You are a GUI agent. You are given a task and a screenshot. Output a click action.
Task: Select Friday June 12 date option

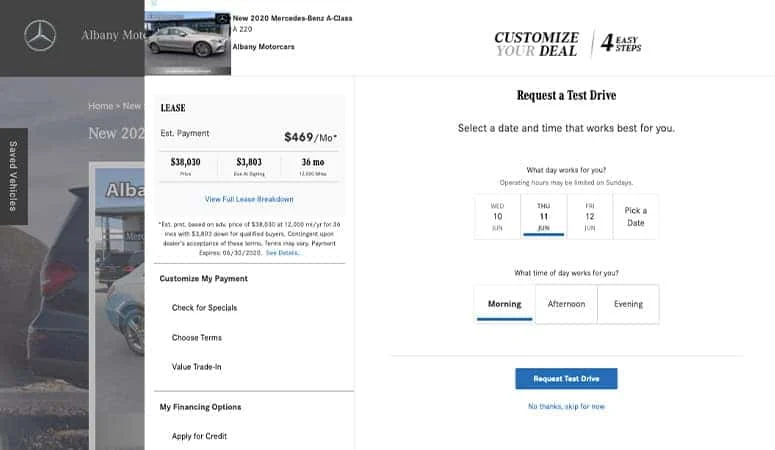click(x=590, y=217)
